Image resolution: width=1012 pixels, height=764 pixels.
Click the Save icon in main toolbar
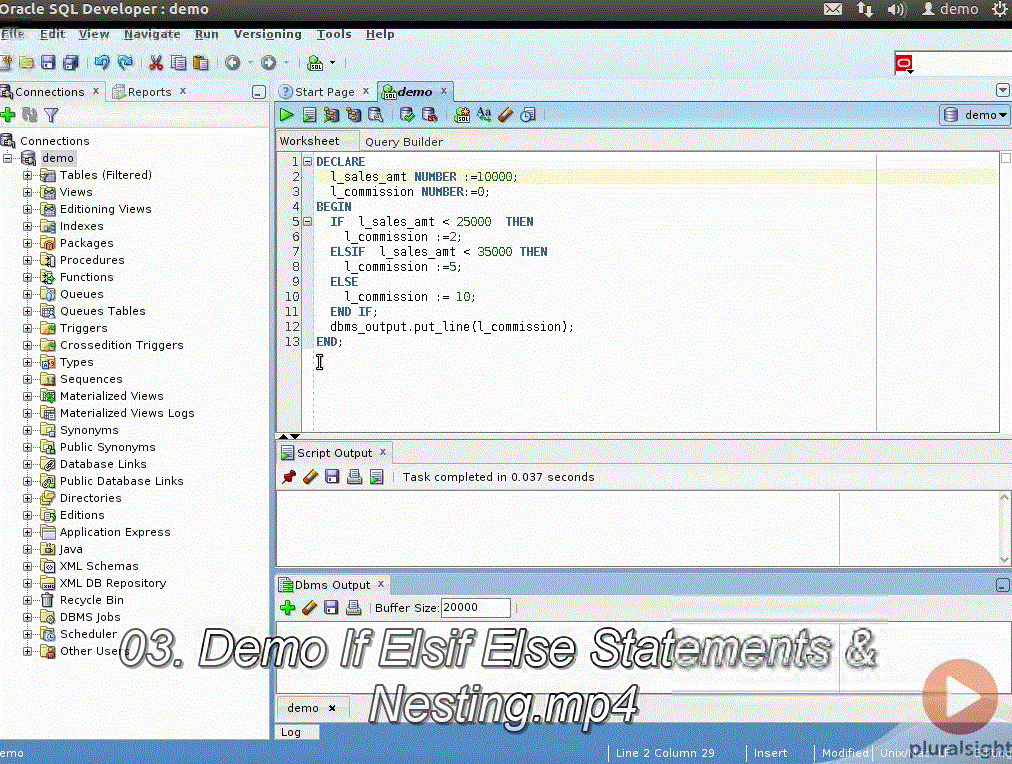point(48,63)
